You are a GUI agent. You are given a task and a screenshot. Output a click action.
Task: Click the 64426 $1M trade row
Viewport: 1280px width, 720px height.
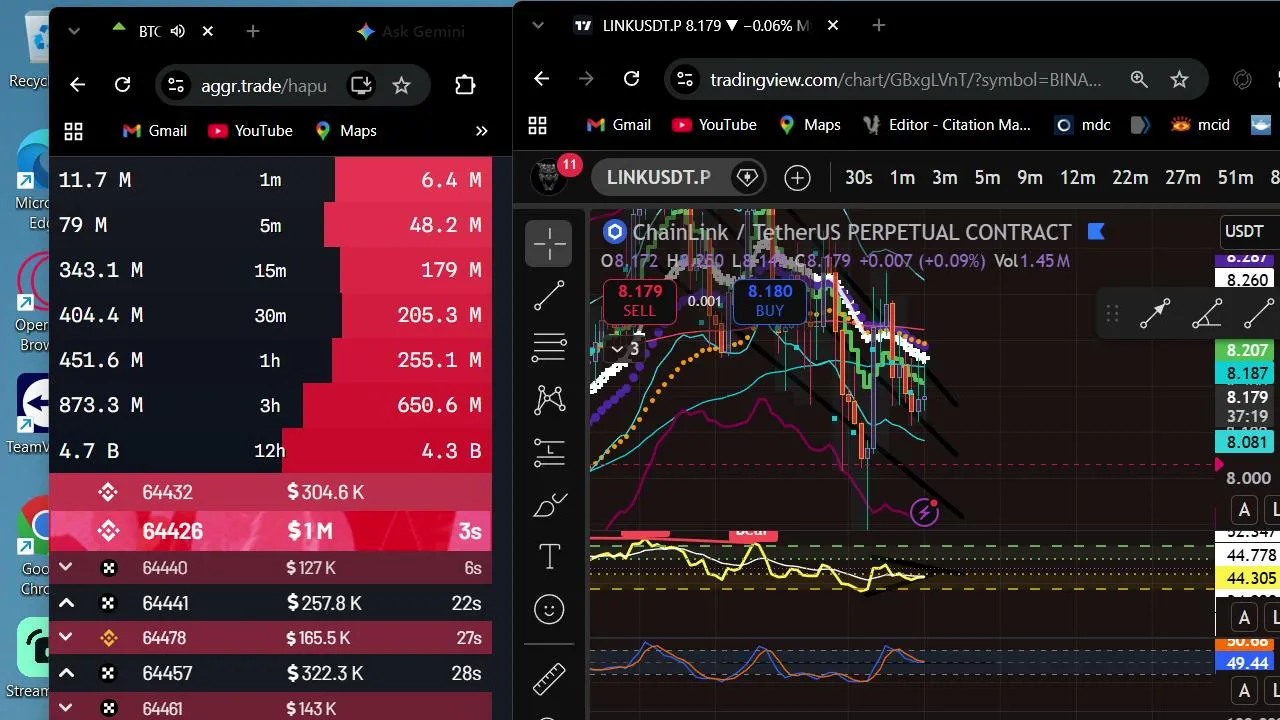[270, 531]
